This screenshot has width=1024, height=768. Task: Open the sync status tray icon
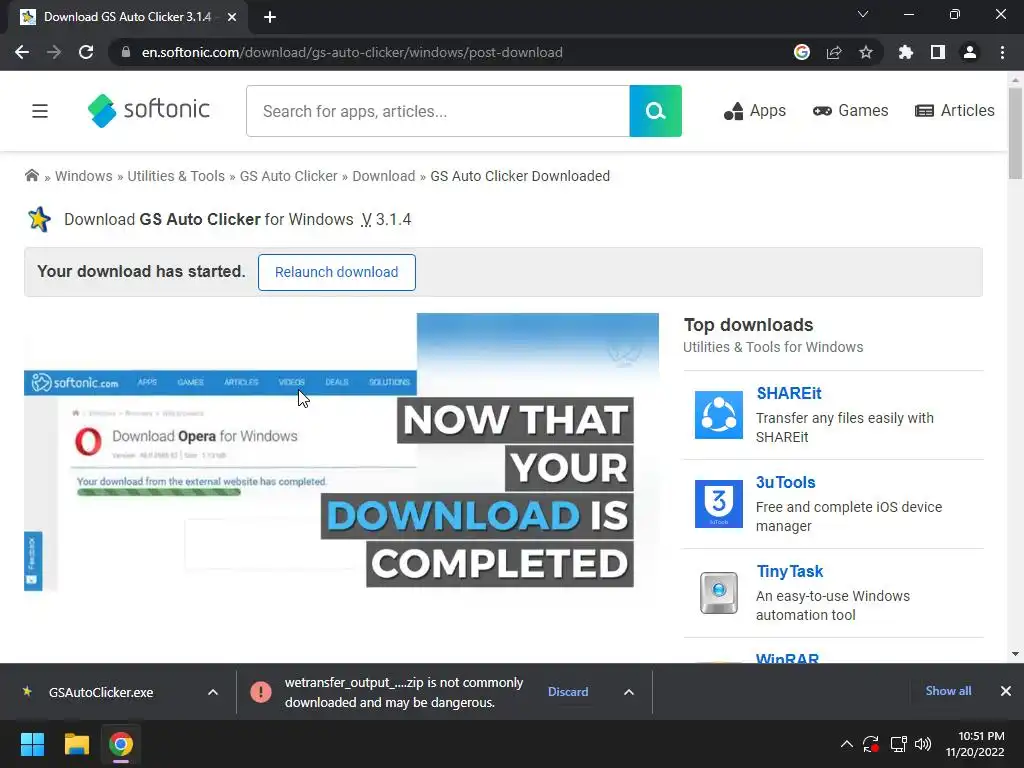[871, 744]
